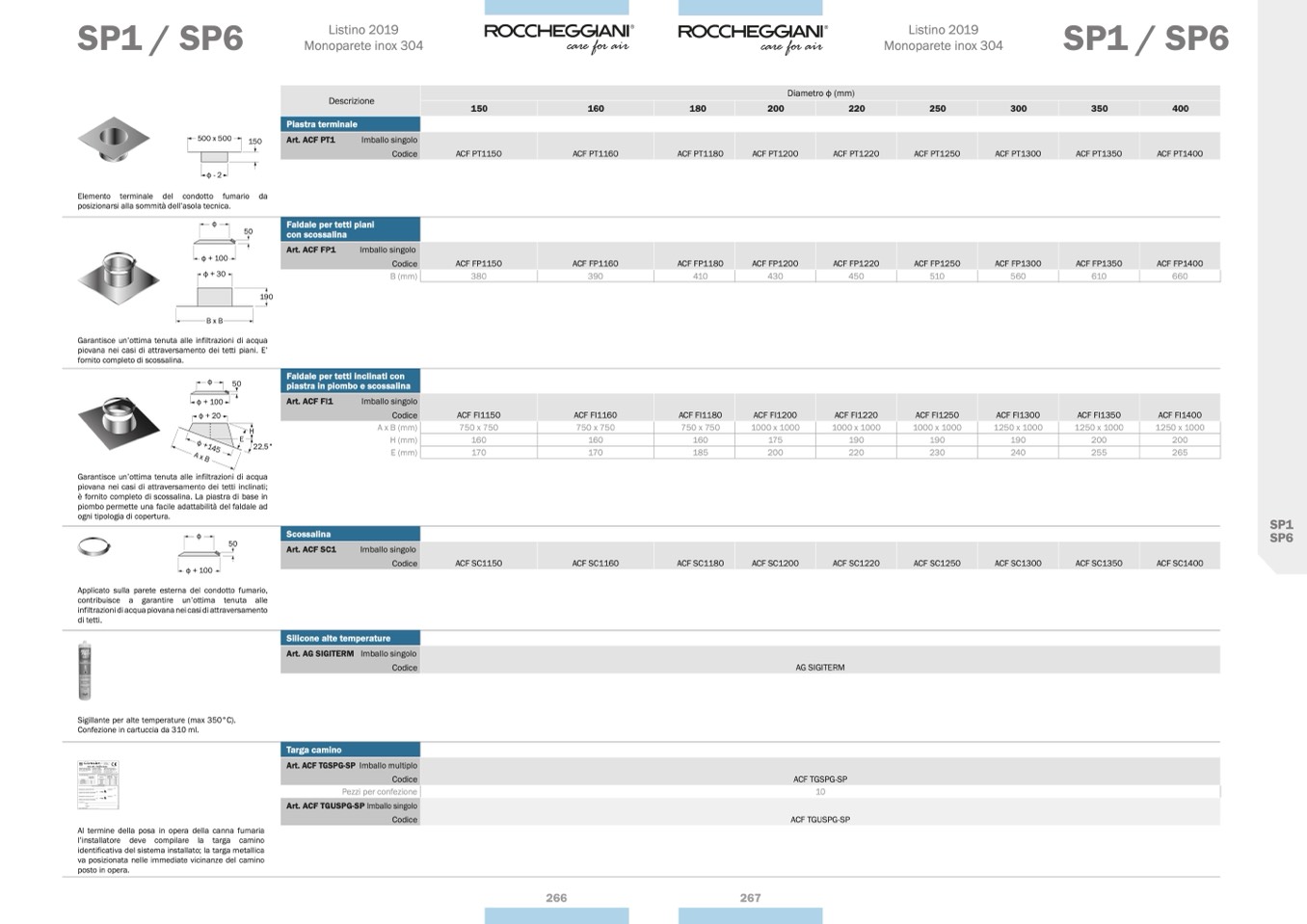Click product code ACF SC1400

pyautogui.click(x=1179, y=564)
